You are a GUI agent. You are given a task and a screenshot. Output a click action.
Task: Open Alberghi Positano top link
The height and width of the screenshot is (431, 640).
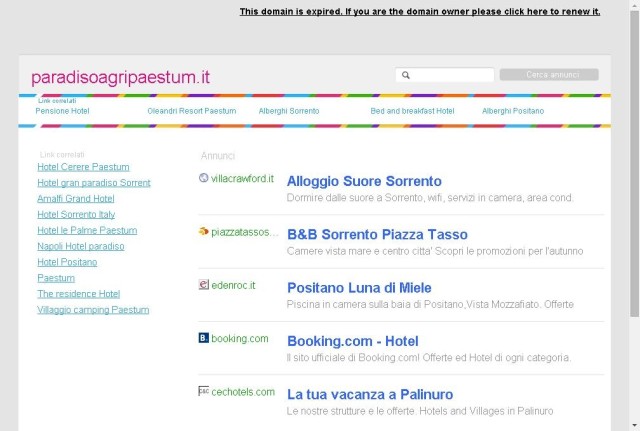point(513,111)
